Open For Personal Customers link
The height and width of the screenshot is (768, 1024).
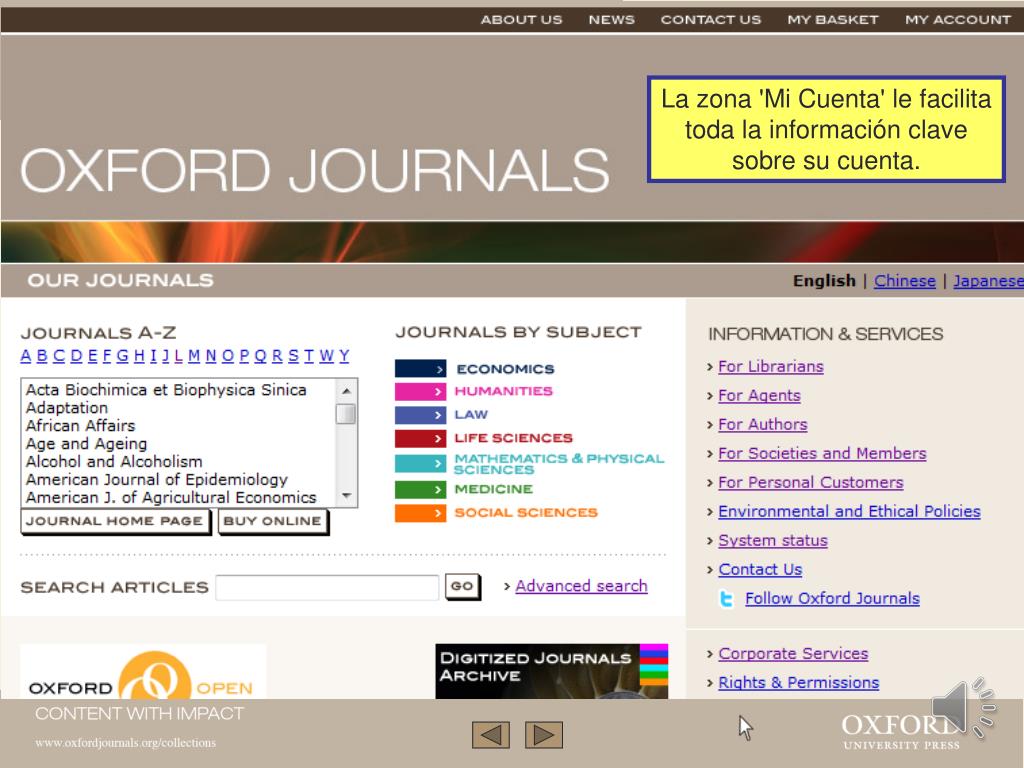coord(810,483)
